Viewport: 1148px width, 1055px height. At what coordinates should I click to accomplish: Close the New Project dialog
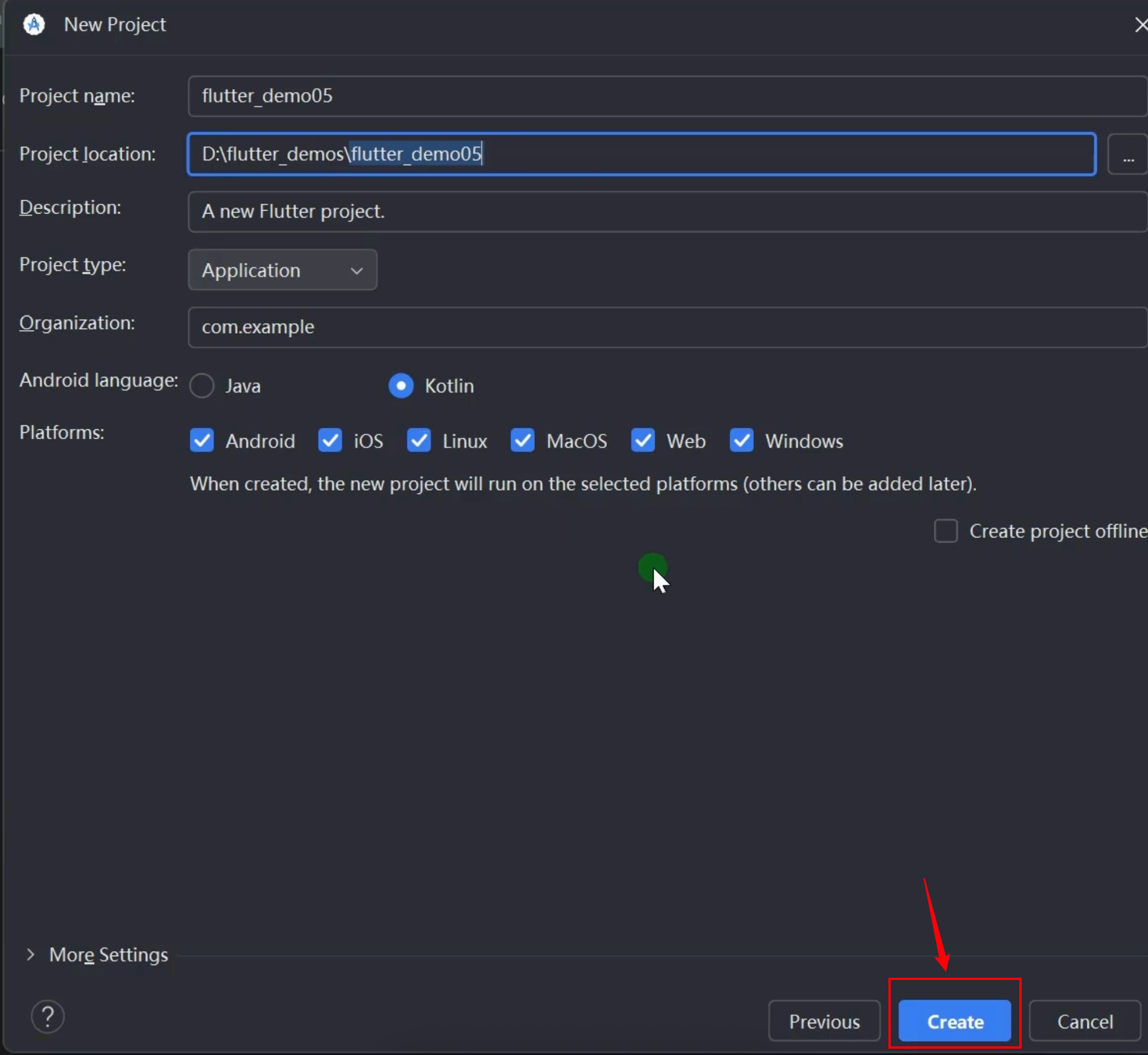click(x=1140, y=25)
